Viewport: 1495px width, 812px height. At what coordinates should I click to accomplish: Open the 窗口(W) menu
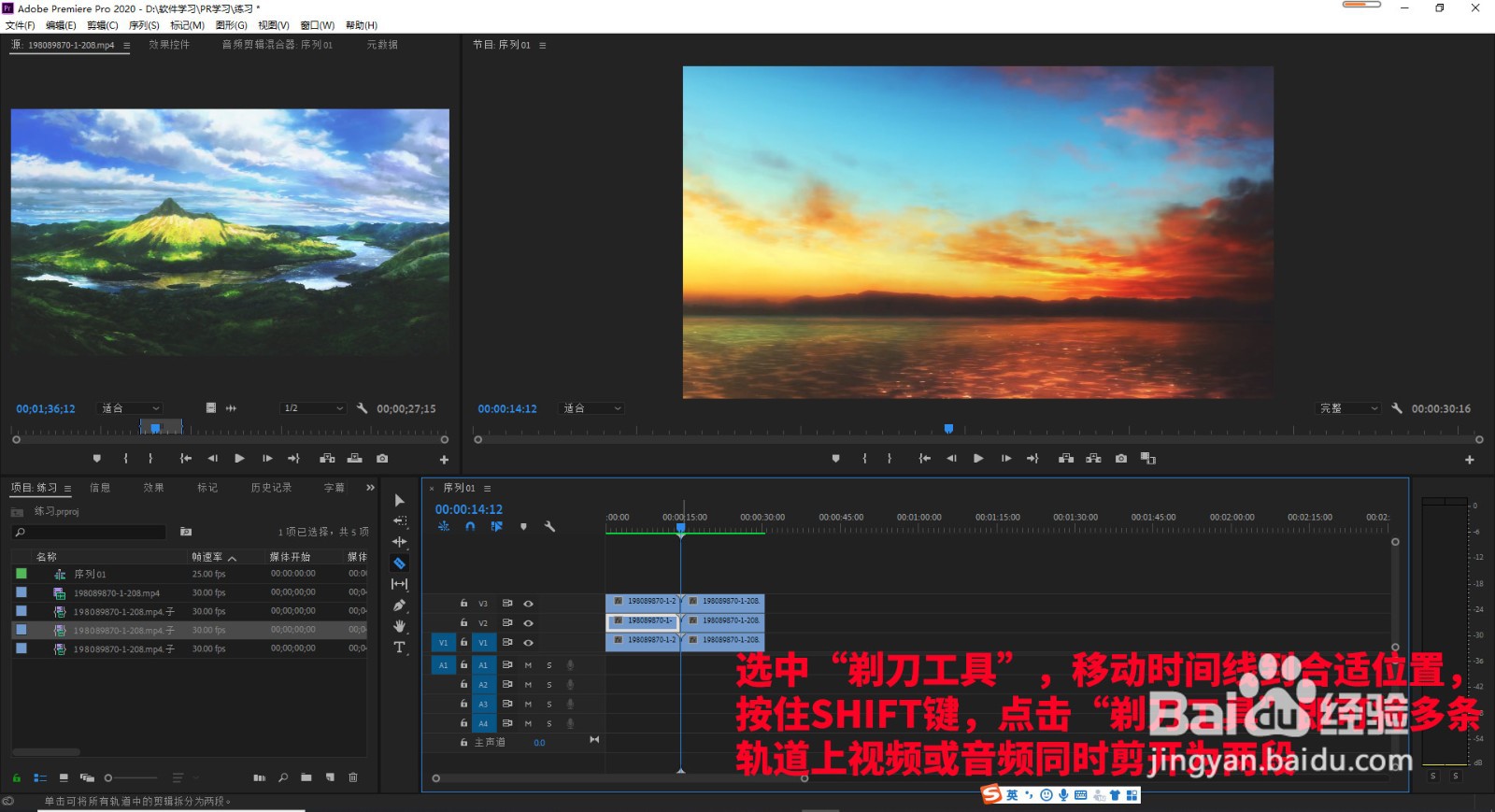tap(318, 25)
